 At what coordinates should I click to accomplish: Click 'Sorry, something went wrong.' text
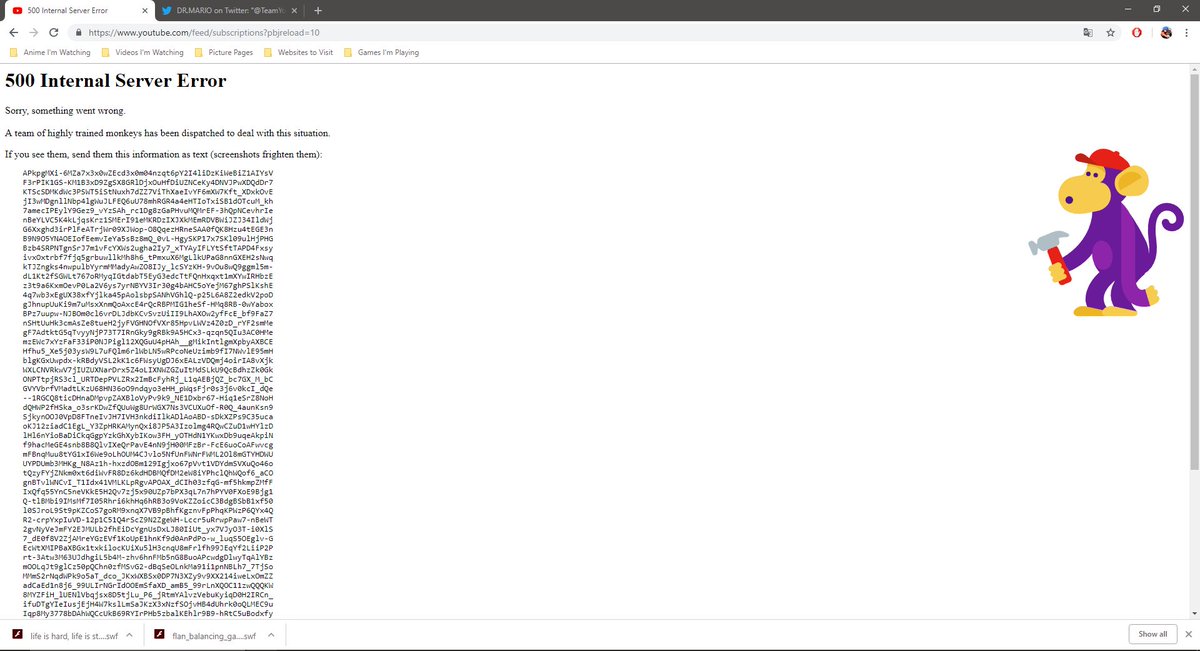[65, 110]
